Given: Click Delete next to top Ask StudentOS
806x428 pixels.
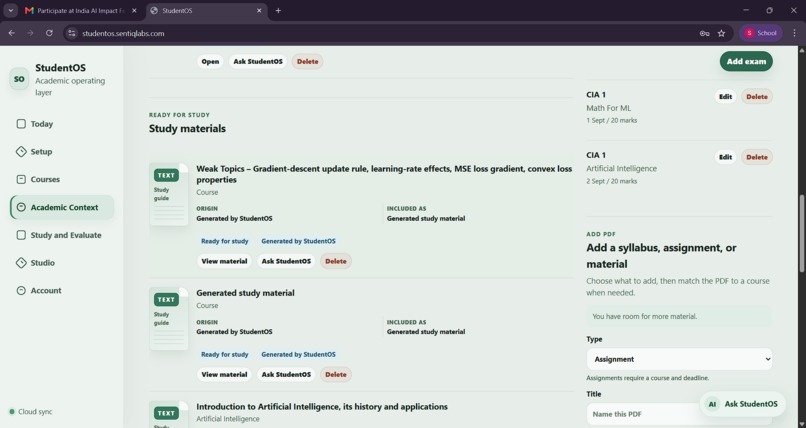Looking at the screenshot, I should tap(307, 61).
